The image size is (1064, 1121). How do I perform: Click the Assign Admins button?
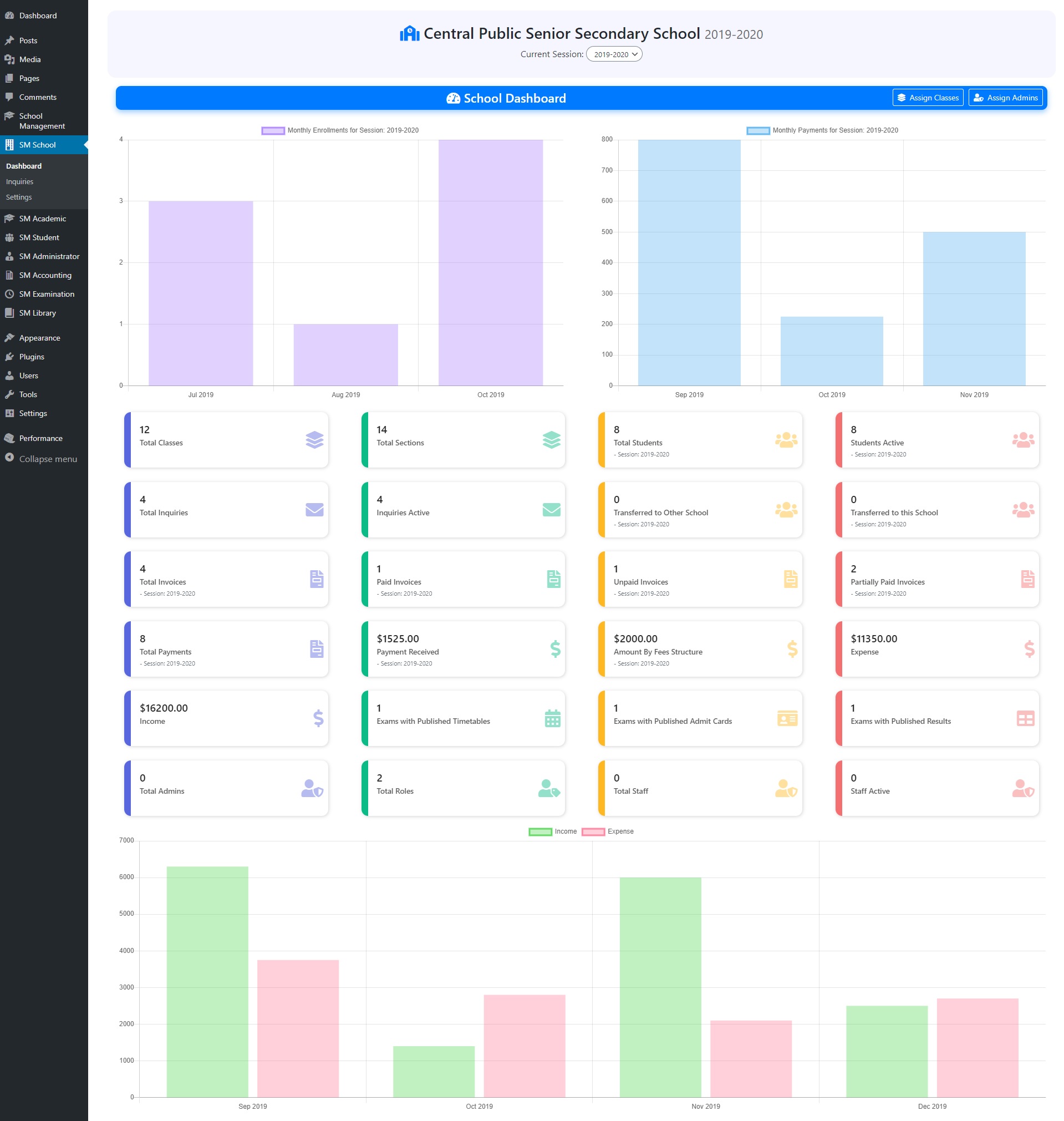click(1006, 97)
